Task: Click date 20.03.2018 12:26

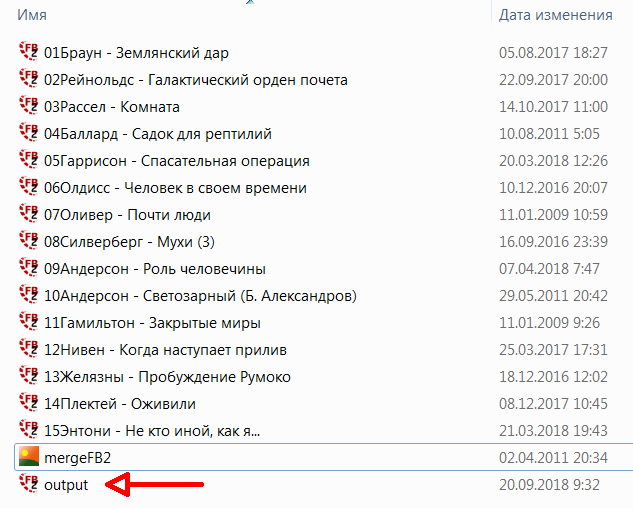Action: pos(553,162)
